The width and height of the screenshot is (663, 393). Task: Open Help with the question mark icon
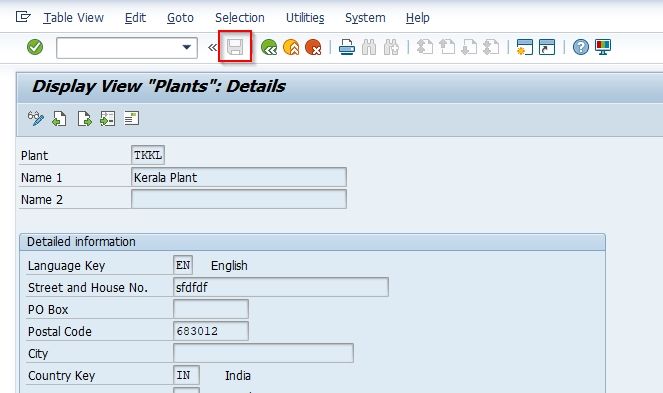click(581, 47)
